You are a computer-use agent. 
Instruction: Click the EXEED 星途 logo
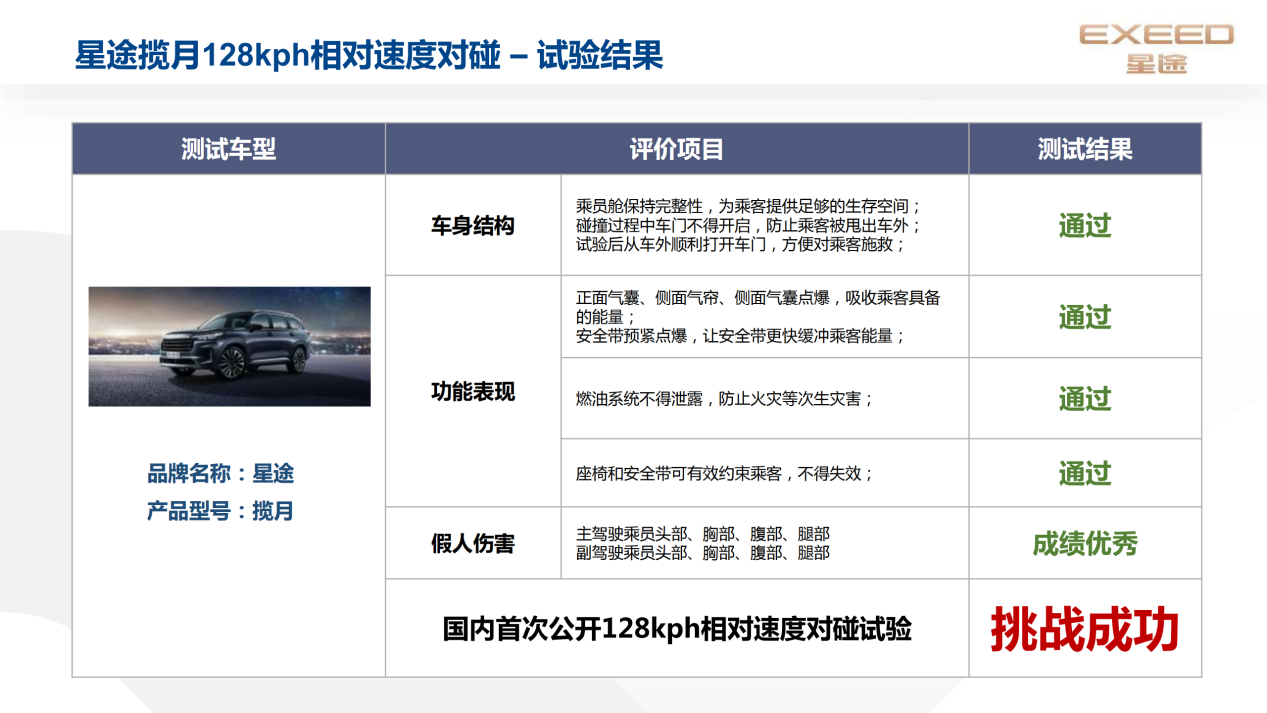pos(1156,49)
